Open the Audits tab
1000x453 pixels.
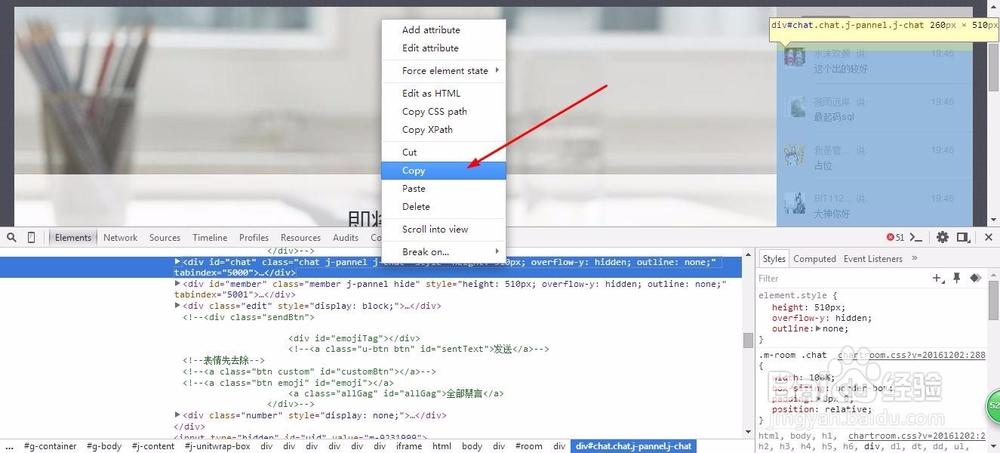coord(346,237)
